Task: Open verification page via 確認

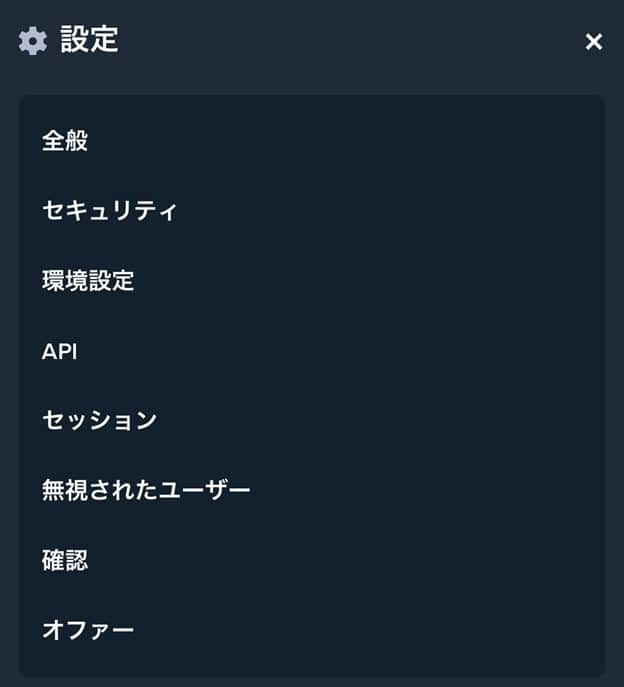Action: click(65, 560)
